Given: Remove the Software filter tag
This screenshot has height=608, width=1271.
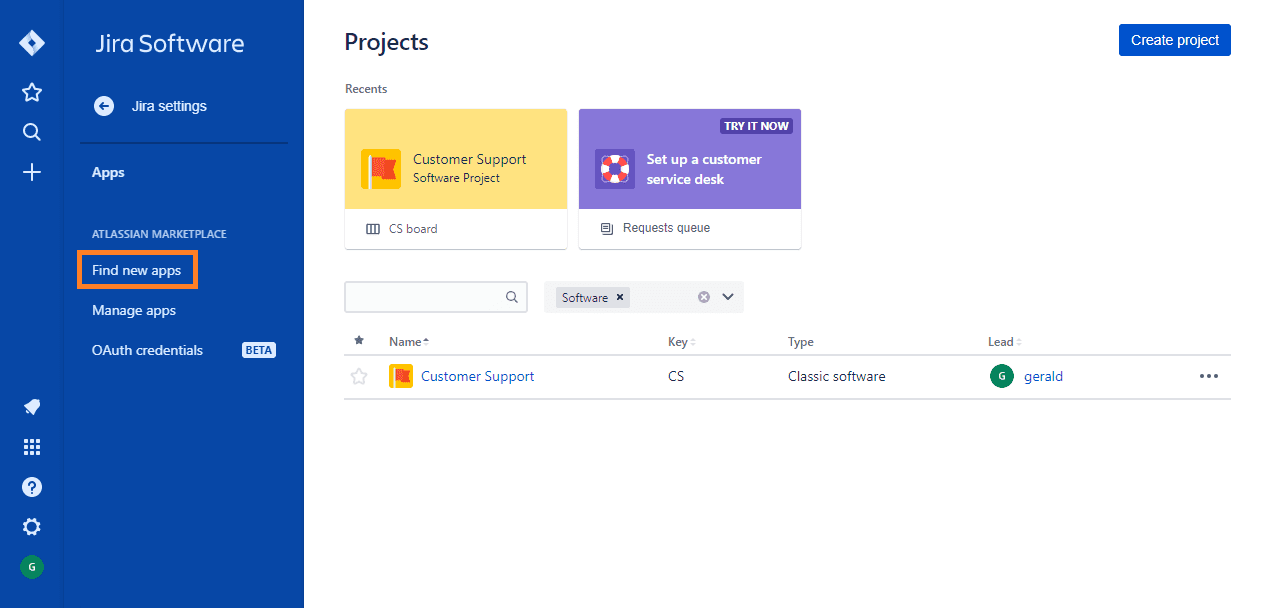Looking at the screenshot, I should coord(620,297).
